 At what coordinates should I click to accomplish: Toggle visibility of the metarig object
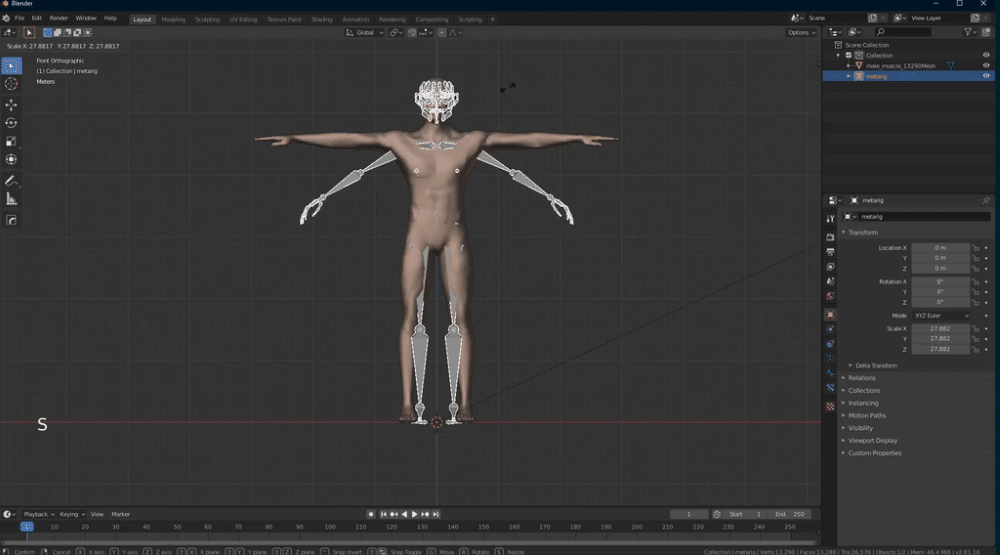986,76
